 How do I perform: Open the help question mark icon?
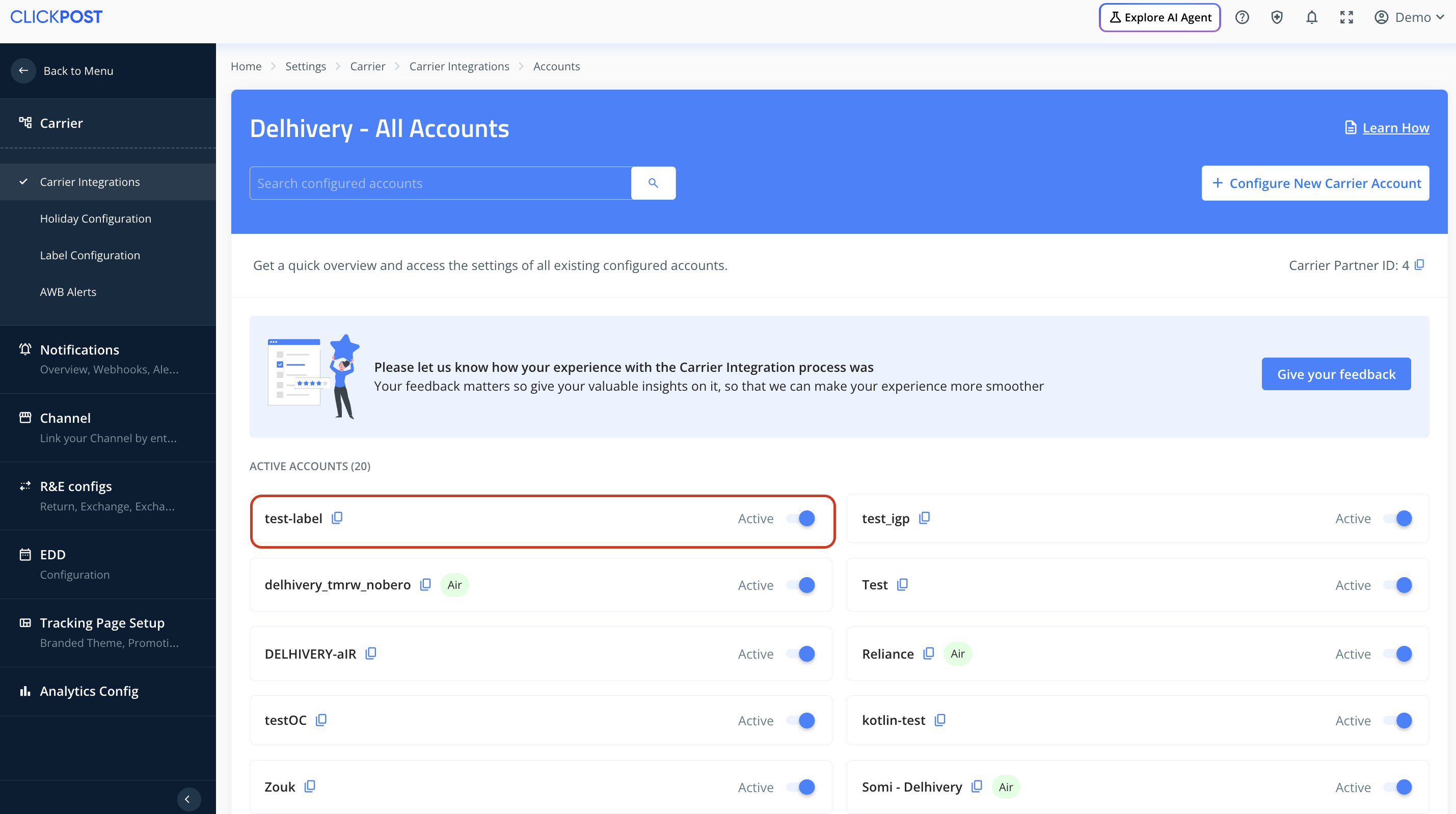[x=1242, y=17]
